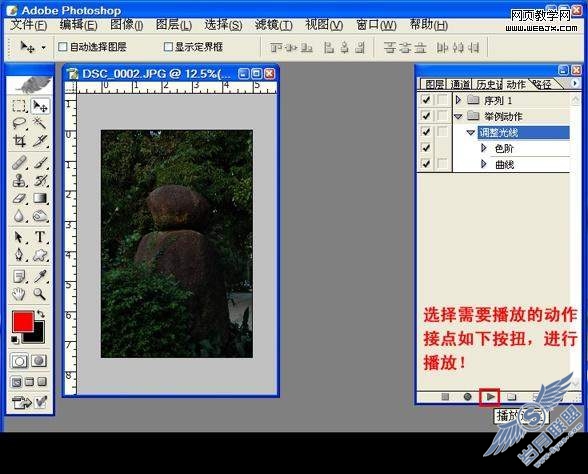The image size is (588, 474).
Task: Play the selected action
Action: 490,396
